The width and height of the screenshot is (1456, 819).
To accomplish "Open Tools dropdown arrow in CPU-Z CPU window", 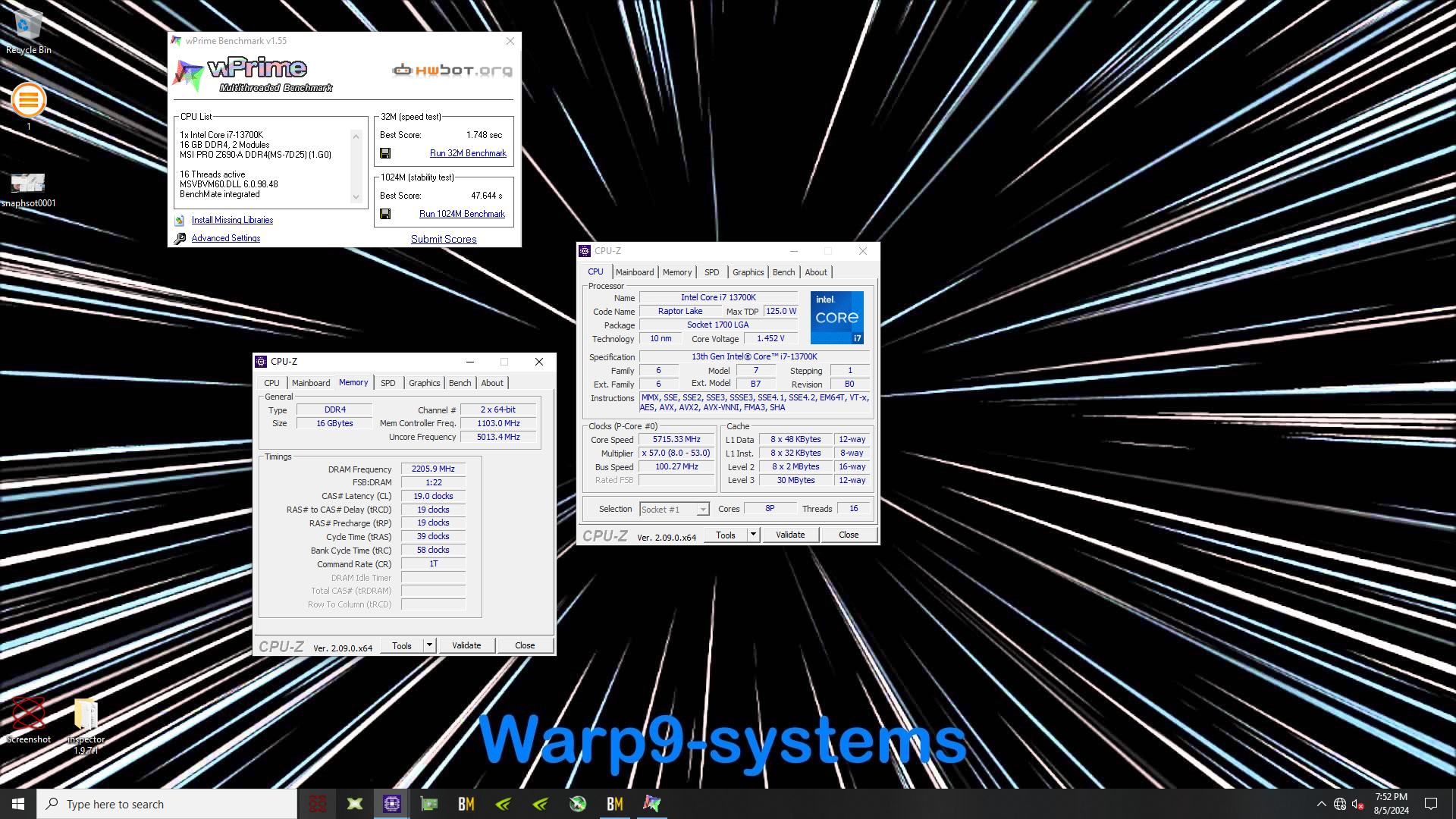I will [753, 535].
